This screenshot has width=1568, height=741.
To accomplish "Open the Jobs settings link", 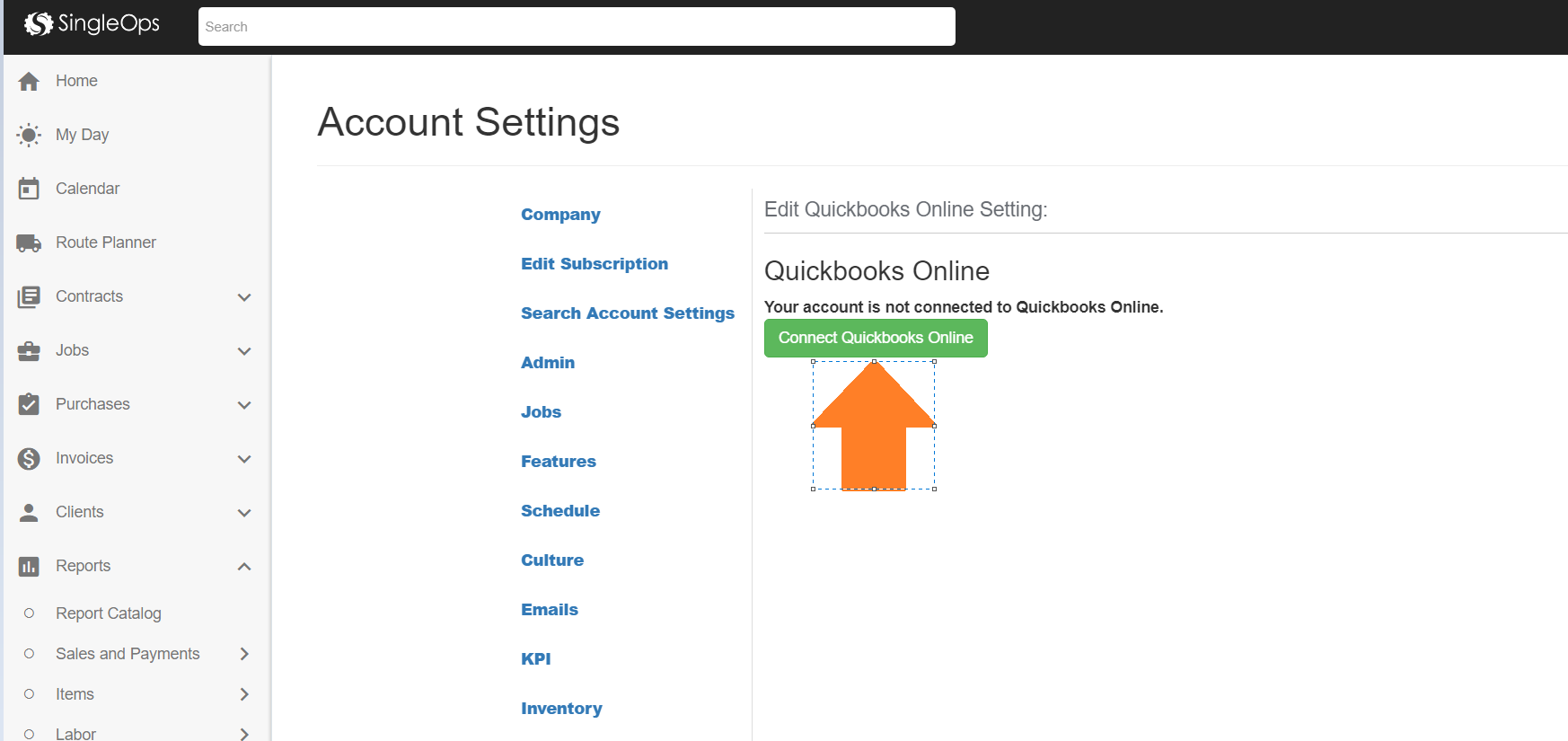I will click(x=541, y=412).
